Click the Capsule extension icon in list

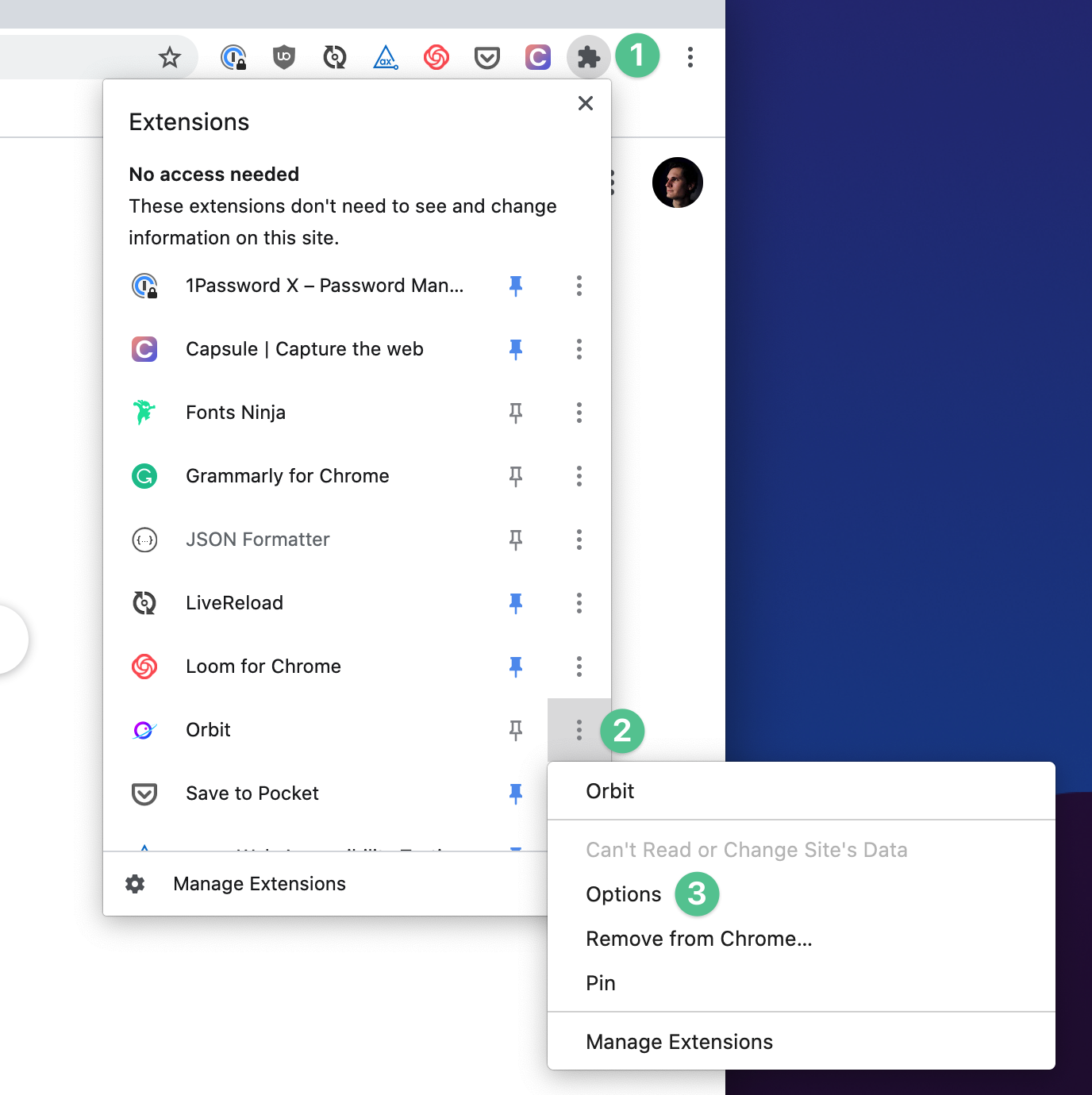click(x=144, y=349)
